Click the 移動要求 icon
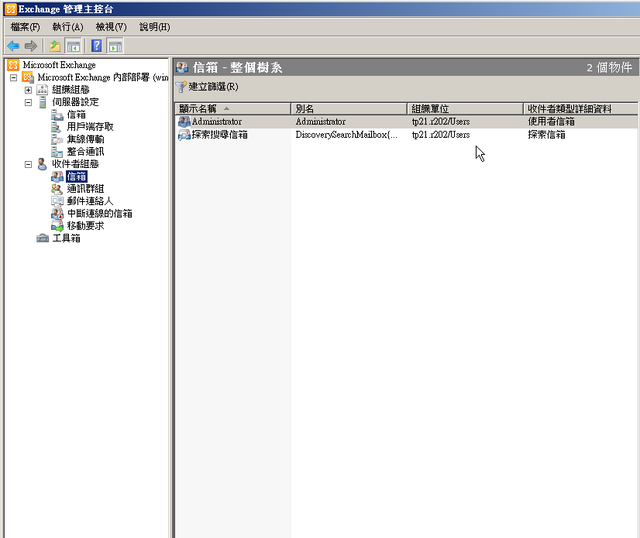 coord(57,226)
